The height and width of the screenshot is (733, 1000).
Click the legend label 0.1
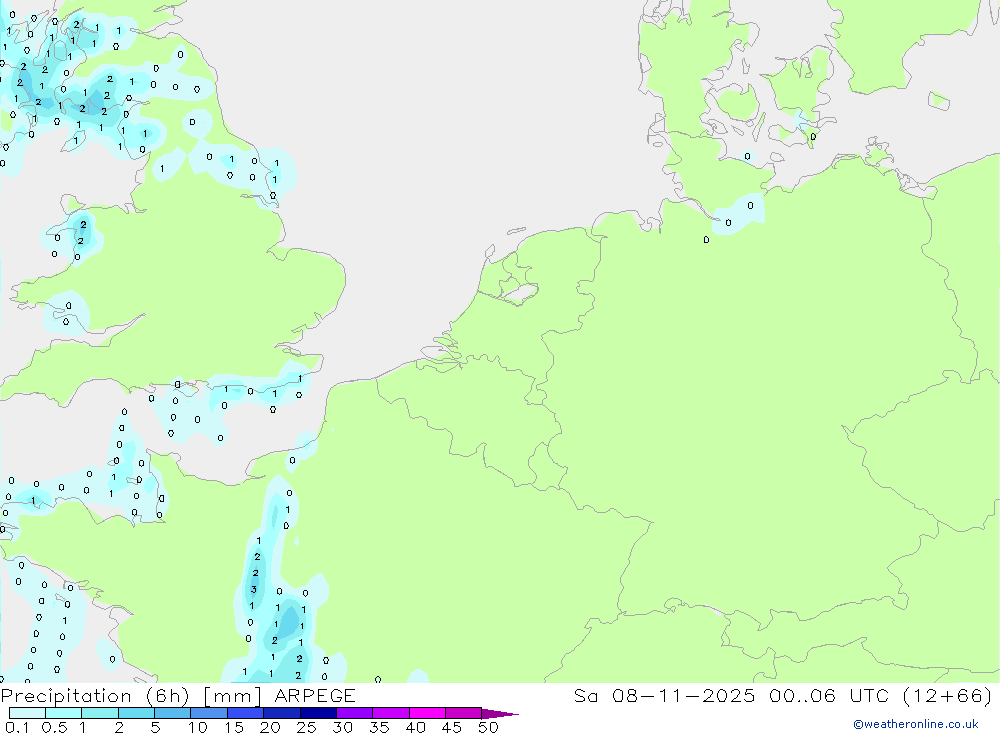pos(17,727)
